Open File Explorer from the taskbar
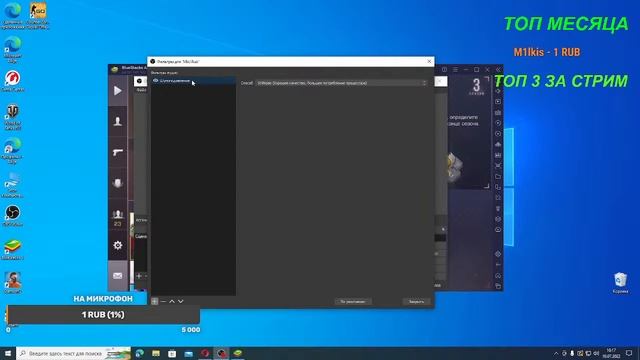 [x=156, y=353]
